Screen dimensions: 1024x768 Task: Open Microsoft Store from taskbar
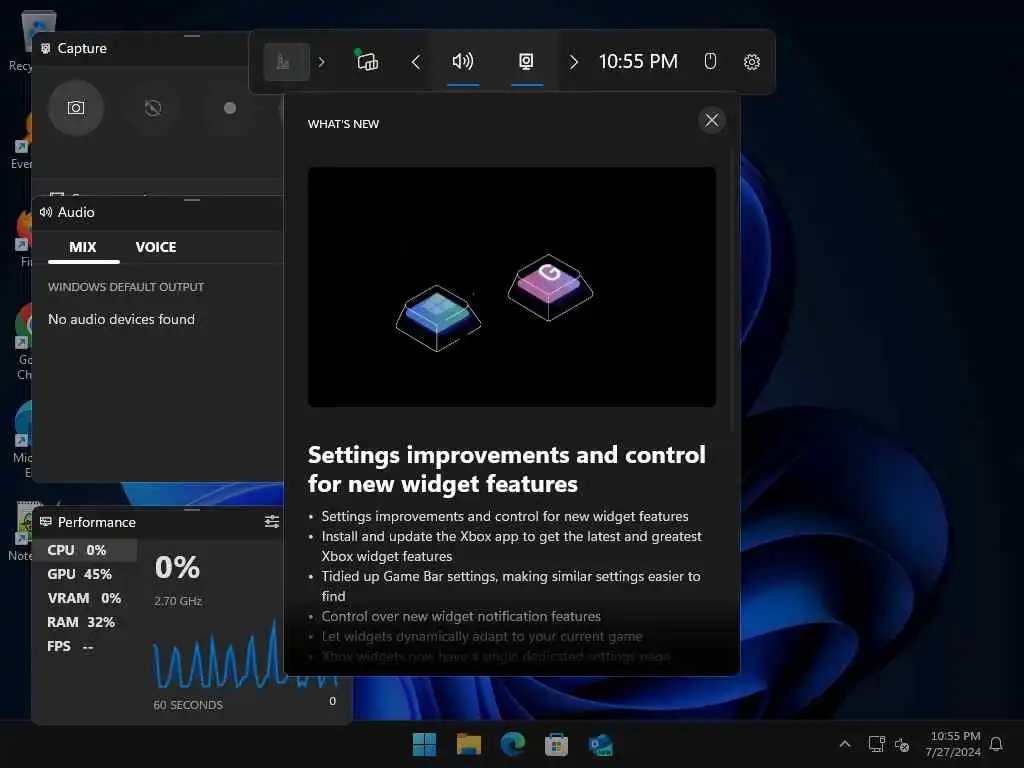[x=556, y=744]
